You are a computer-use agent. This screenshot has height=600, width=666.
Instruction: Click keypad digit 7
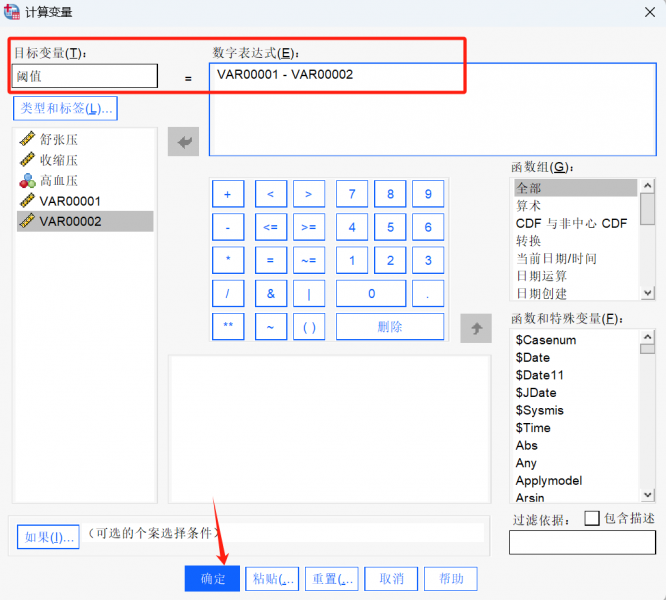(352, 194)
